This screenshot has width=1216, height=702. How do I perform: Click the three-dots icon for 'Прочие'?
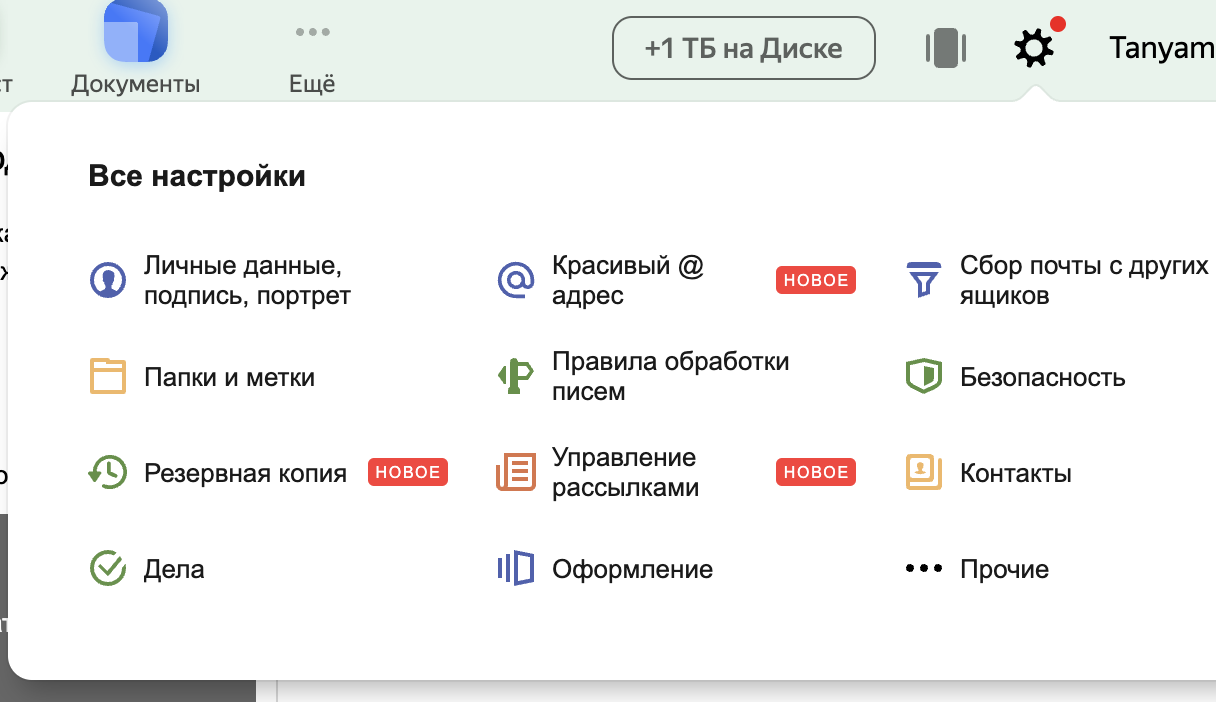(924, 569)
